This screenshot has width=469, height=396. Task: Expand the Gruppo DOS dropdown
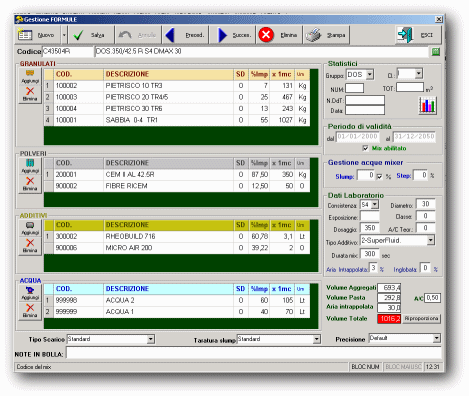[x=370, y=75]
